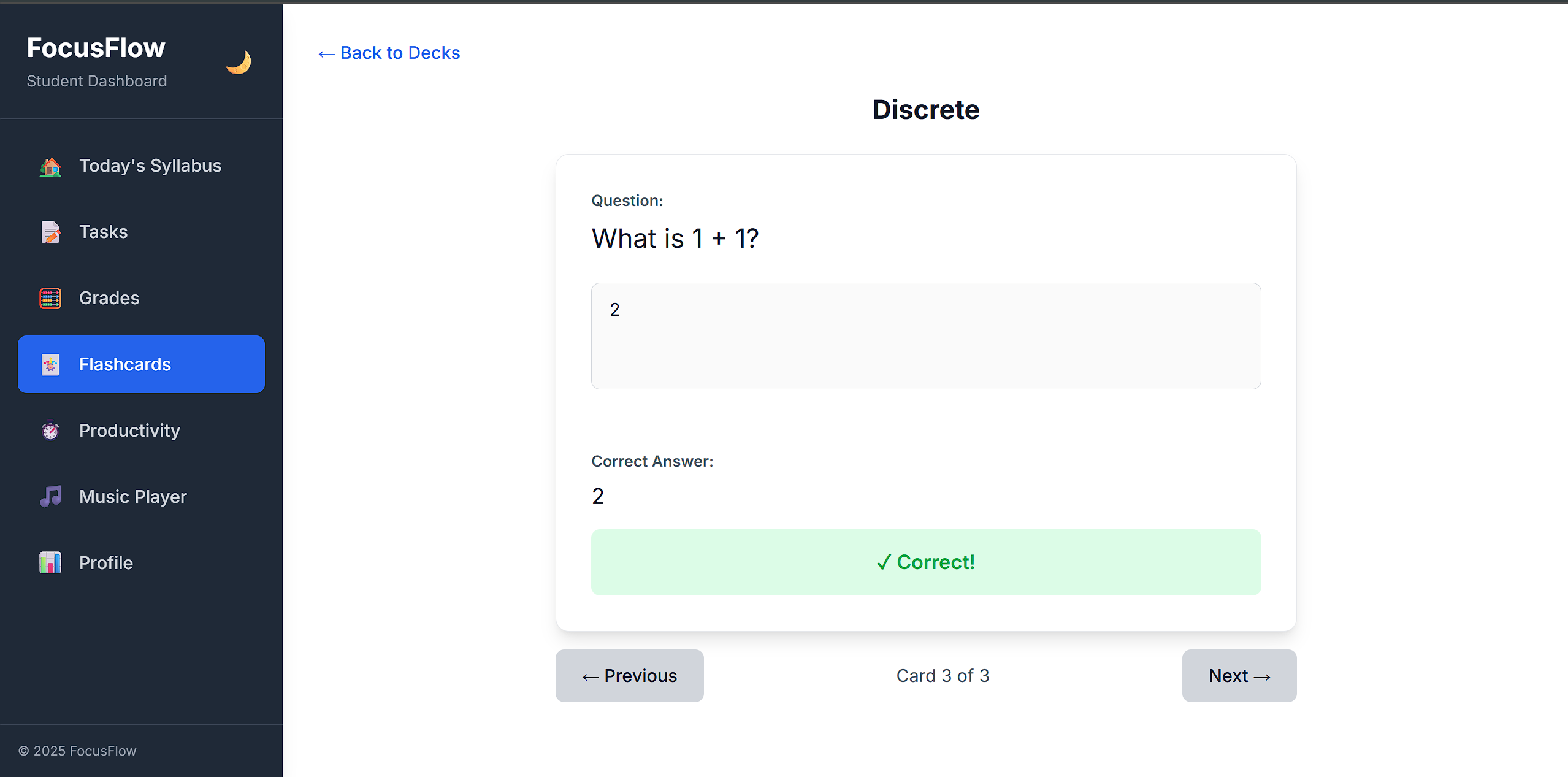1568x777 pixels.
Task: Follow the Back to Decks link
Action: [389, 53]
